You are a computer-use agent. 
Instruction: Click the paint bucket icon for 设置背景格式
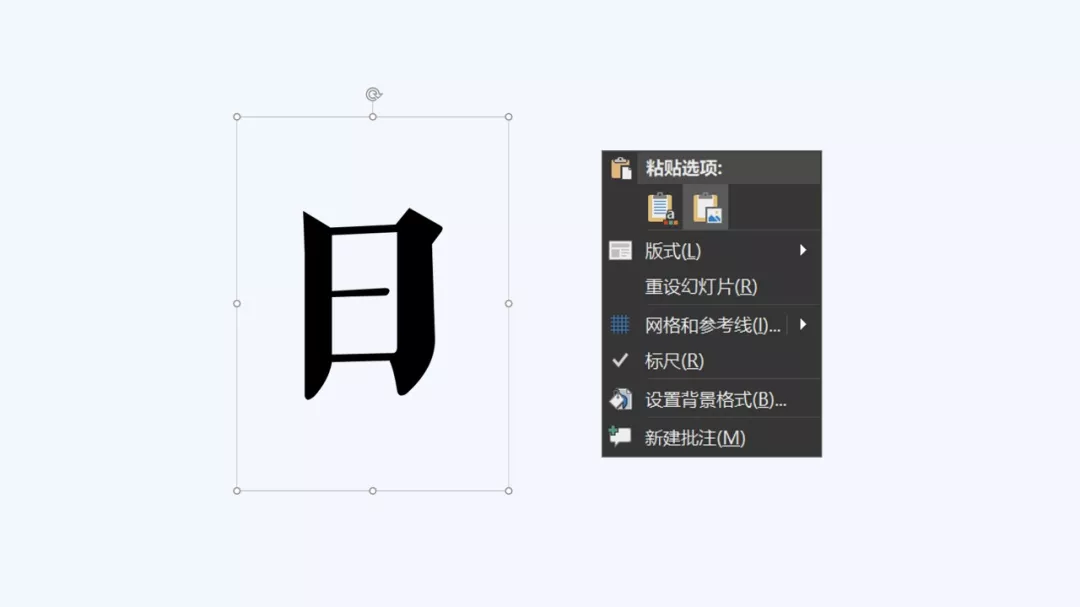[621, 399]
